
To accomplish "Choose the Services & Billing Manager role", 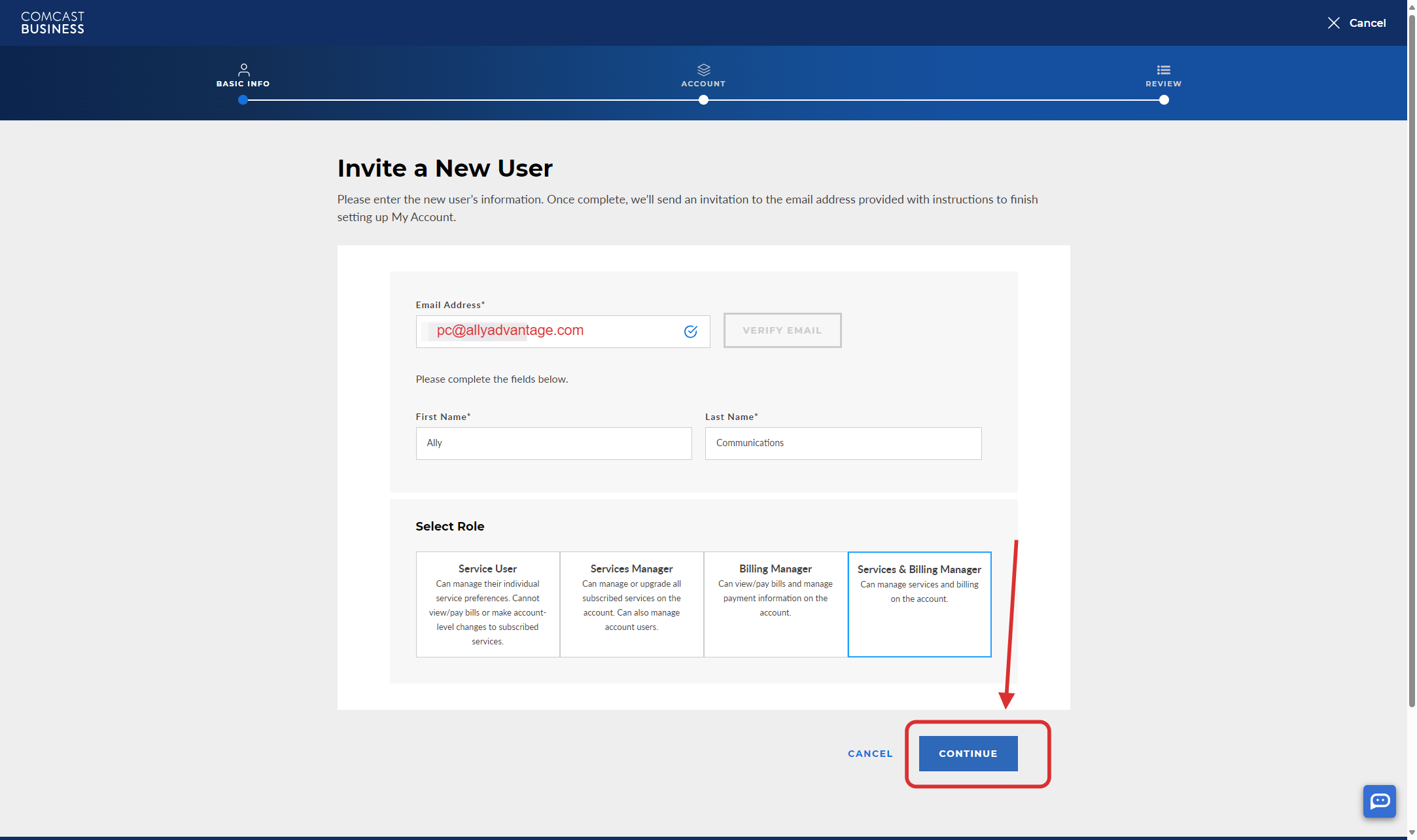I will click(920, 604).
